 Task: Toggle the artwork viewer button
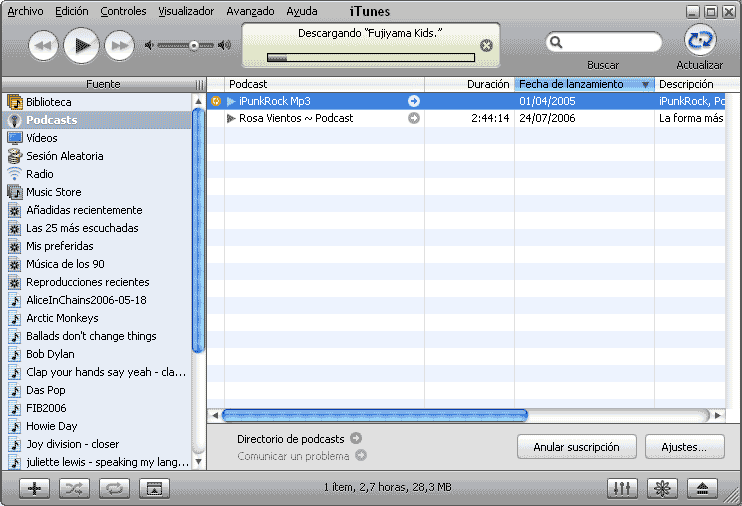pos(154,488)
